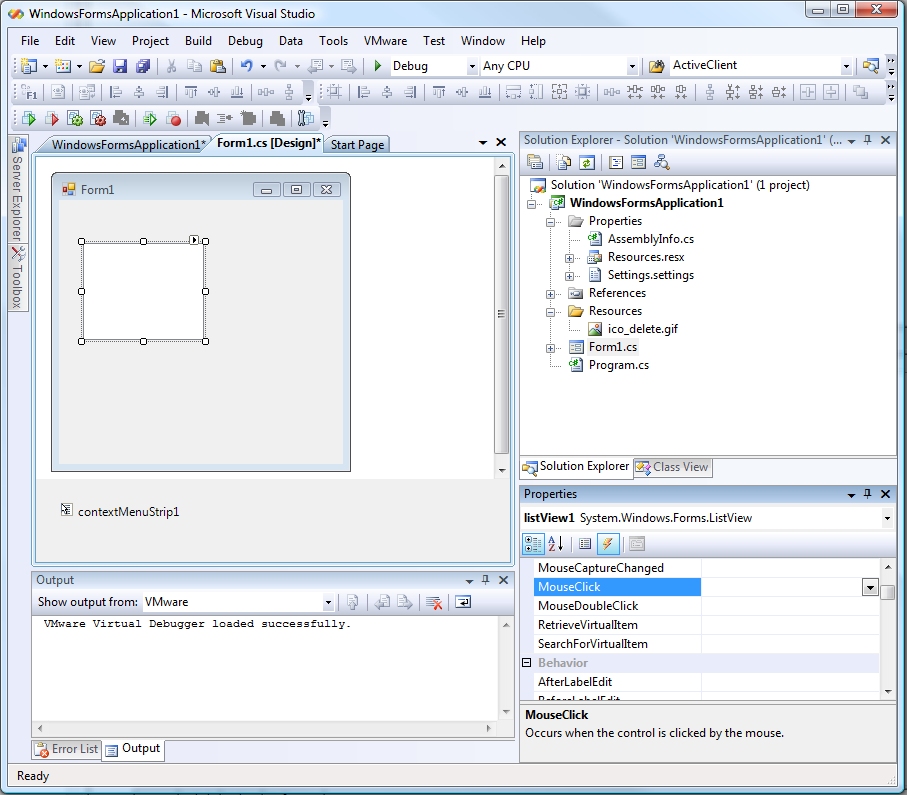Select the MouseDoubleClick event row
The height and width of the screenshot is (795, 907).
point(588,606)
